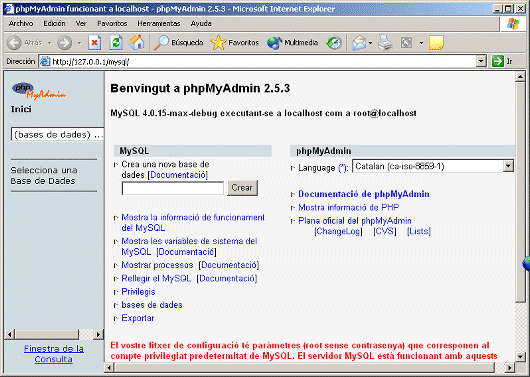Expand the Forward button history arrow

pyautogui.click(x=79, y=43)
